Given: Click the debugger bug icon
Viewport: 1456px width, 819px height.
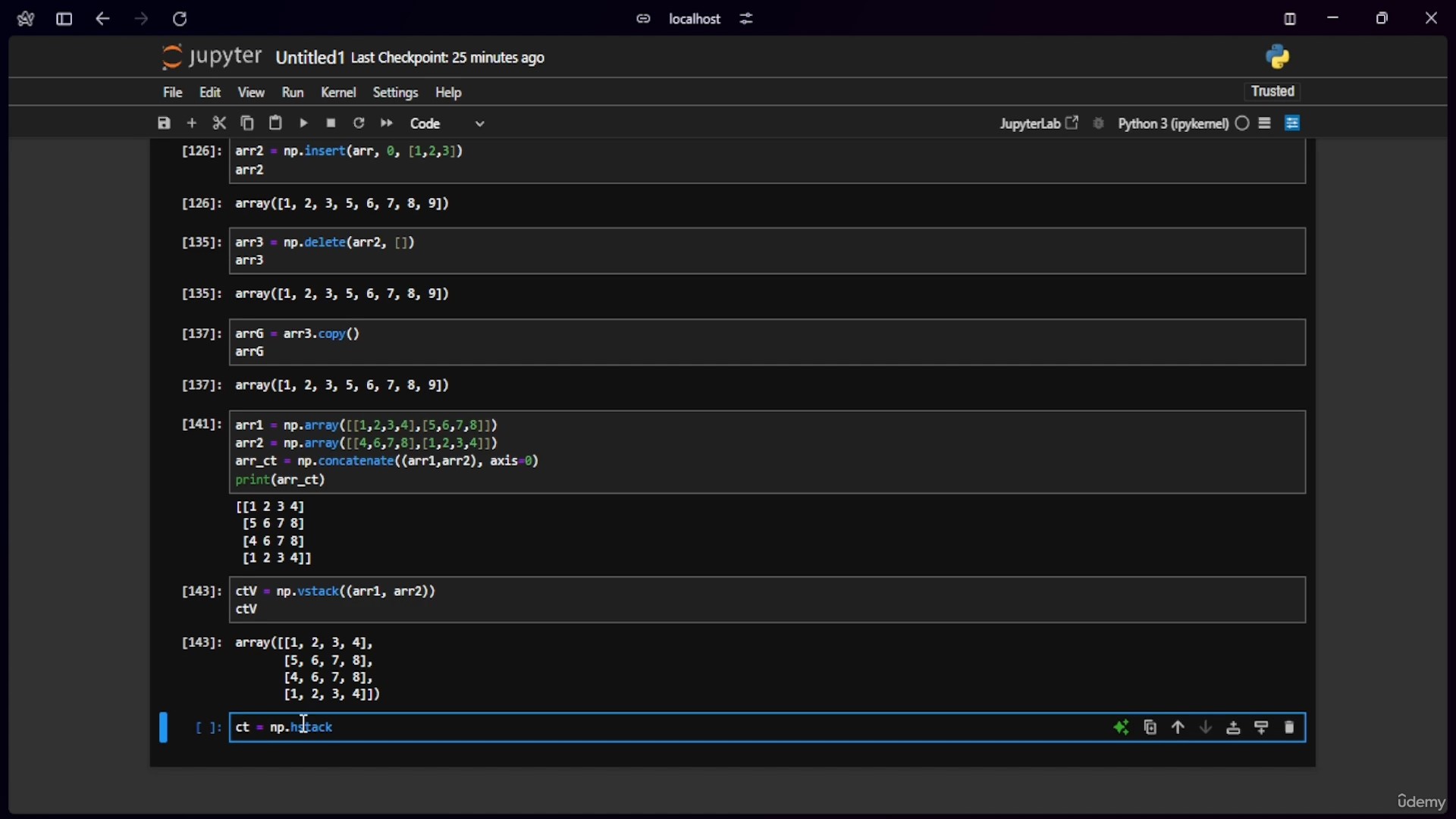Looking at the screenshot, I should pyautogui.click(x=1100, y=124).
